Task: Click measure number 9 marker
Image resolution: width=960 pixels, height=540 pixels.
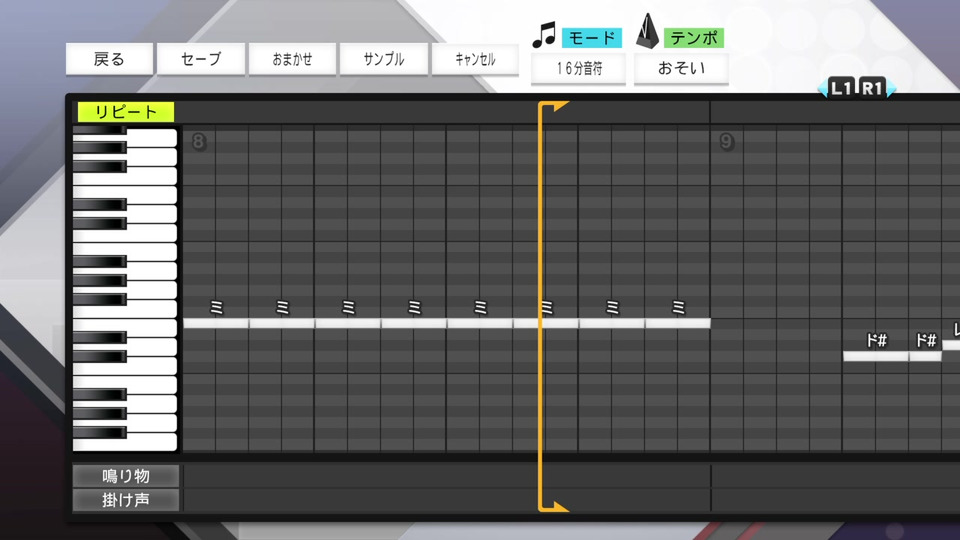Action: (726, 141)
